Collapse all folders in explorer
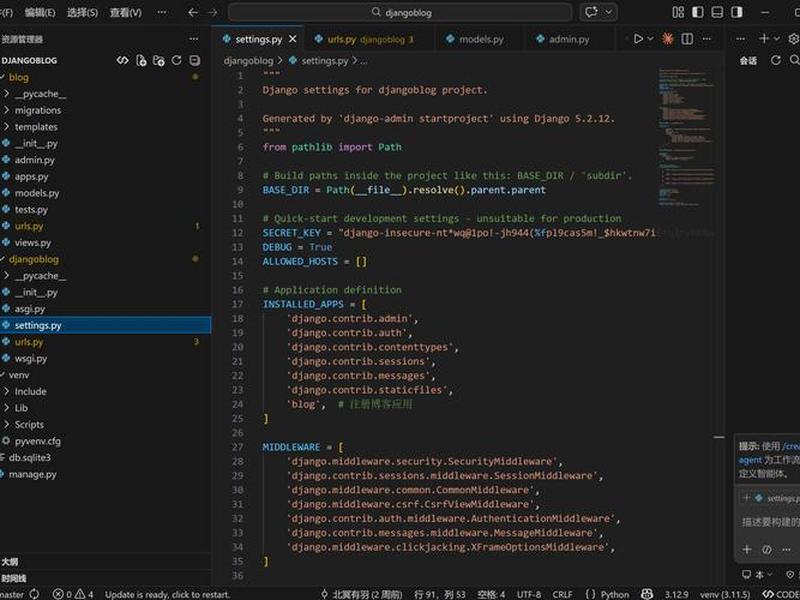Image resolution: width=800 pixels, height=600 pixels. [194, 60]
